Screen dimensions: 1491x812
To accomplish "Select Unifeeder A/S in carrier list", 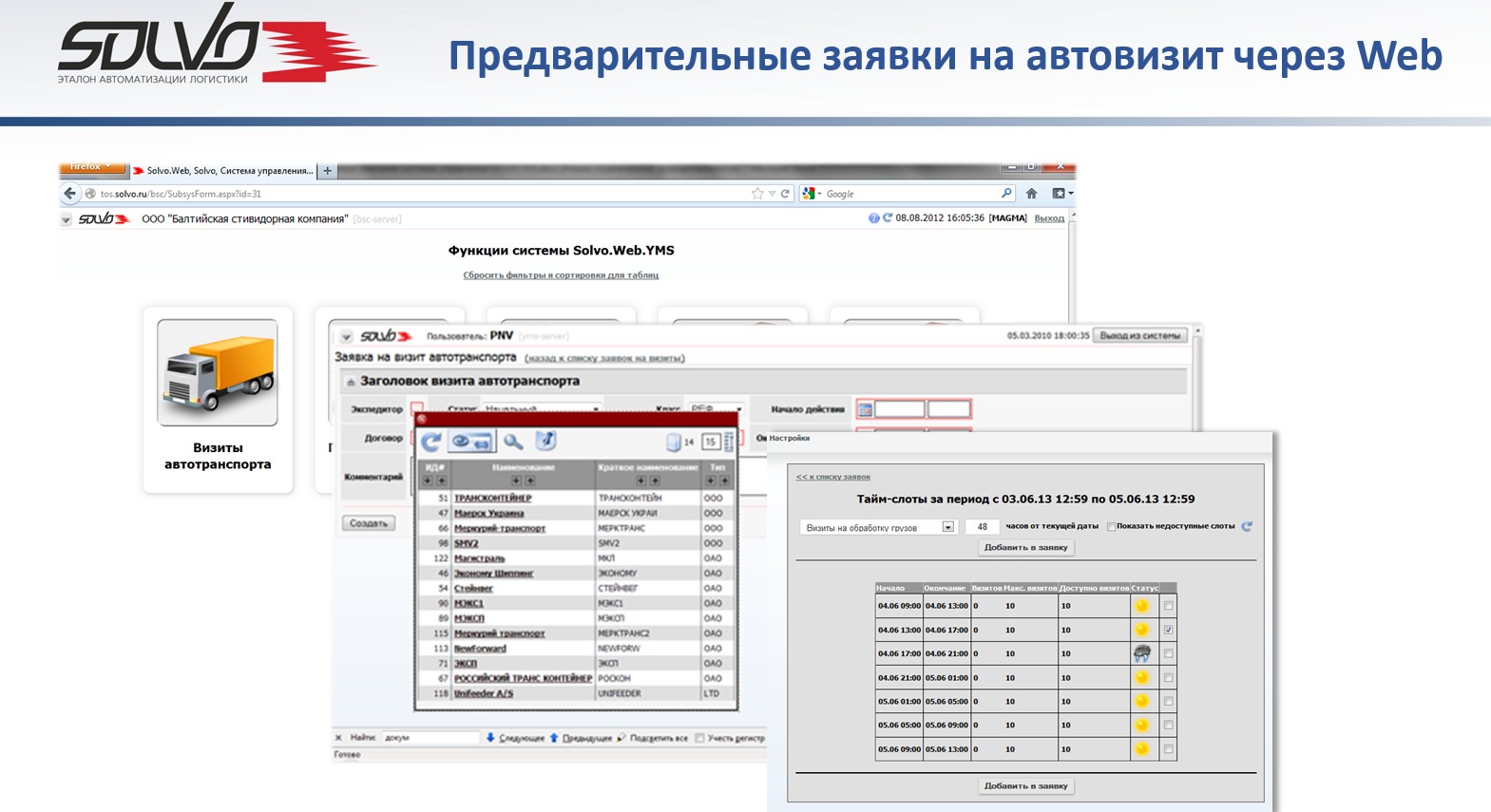I will (483, 693).
